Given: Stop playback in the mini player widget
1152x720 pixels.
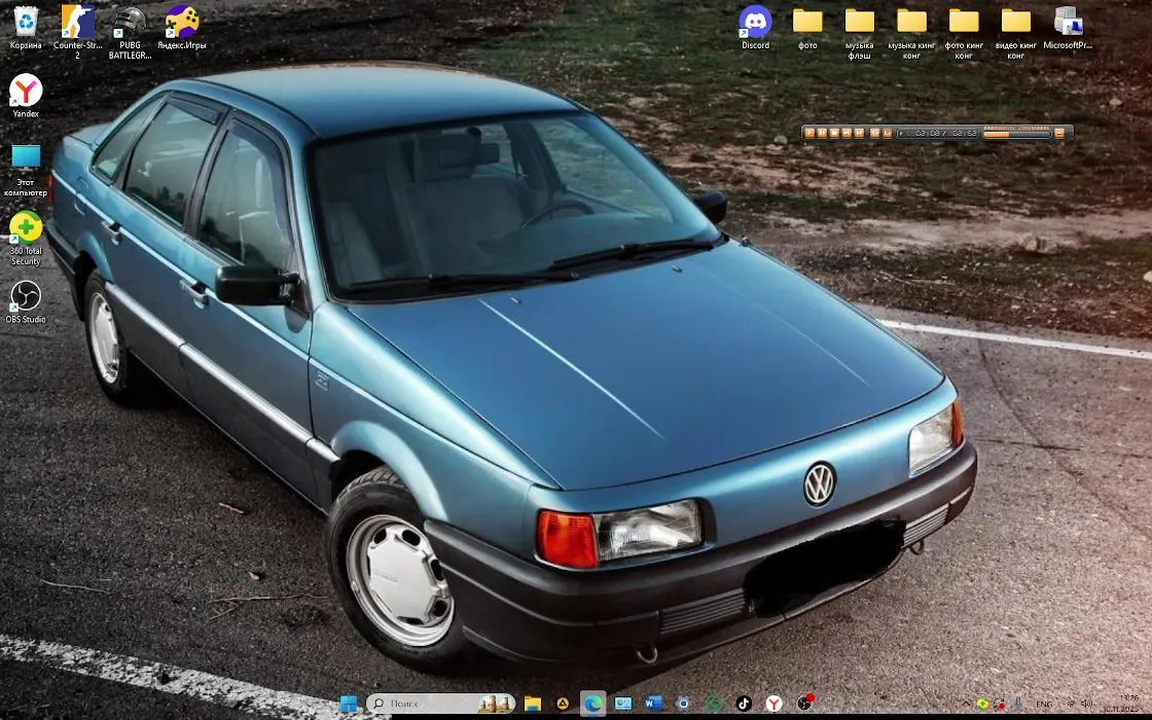Looking at the screenshot, I should [x=834, y=133].
